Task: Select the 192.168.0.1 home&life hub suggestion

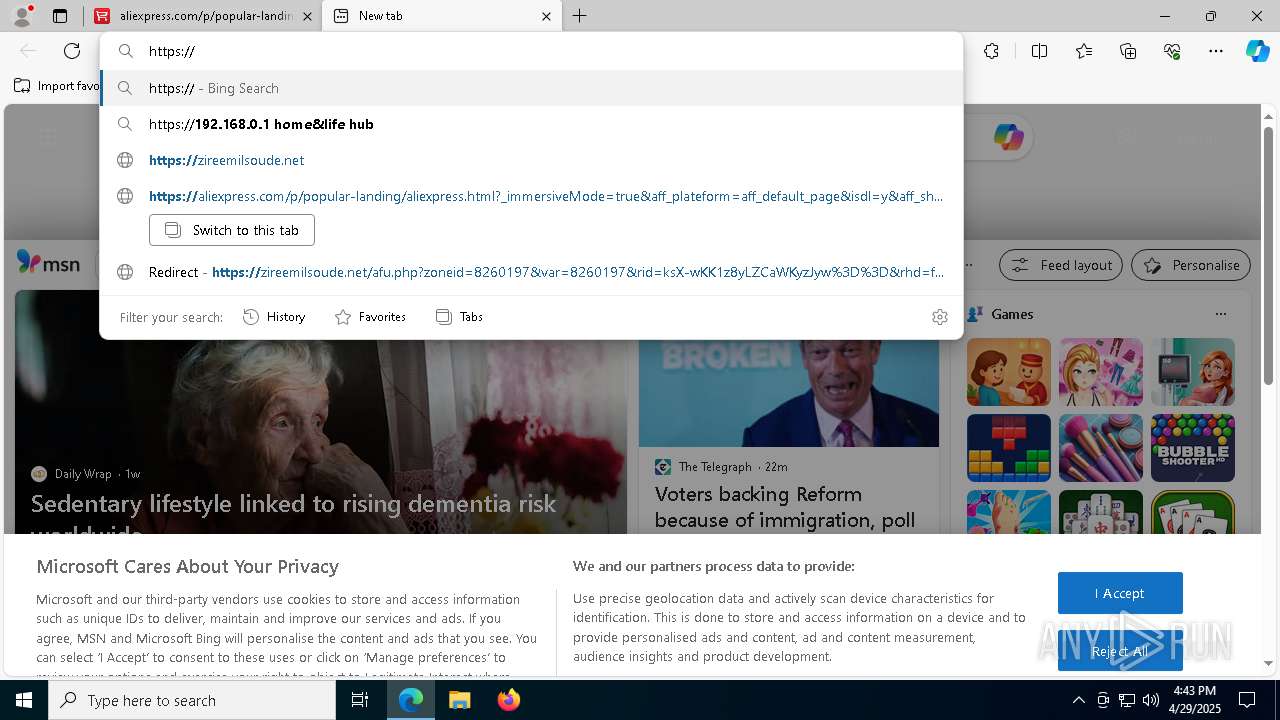Action: click(x=531, y=124)
